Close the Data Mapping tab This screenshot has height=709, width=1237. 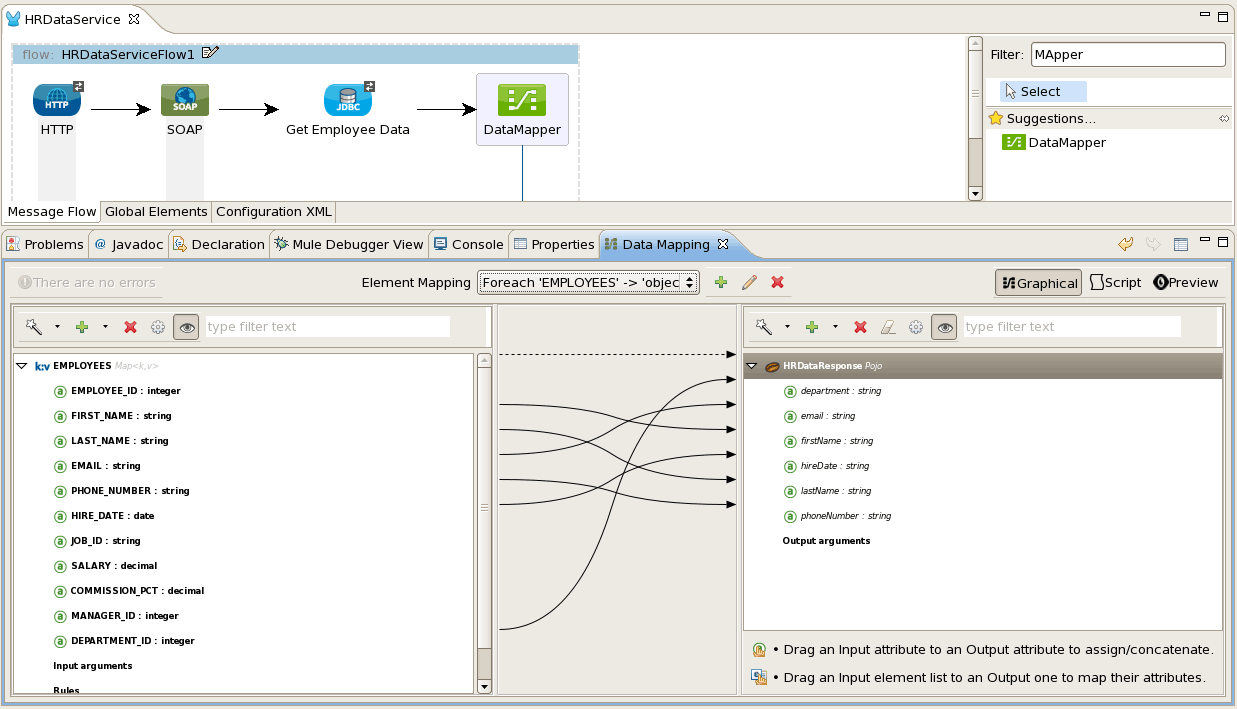tap(723, 244)
